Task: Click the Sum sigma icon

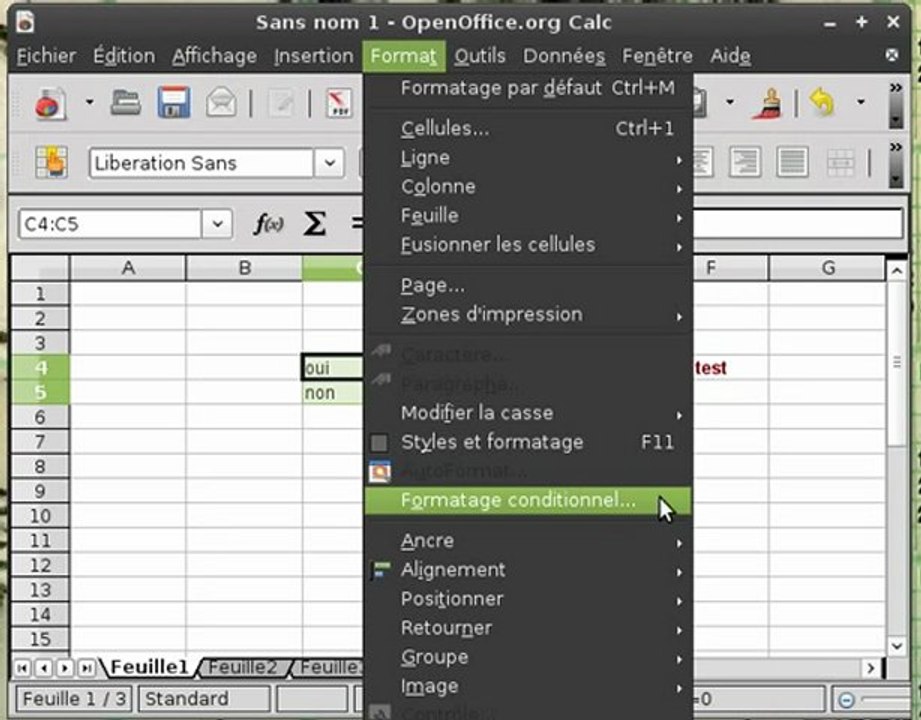Action: point(315,224)
